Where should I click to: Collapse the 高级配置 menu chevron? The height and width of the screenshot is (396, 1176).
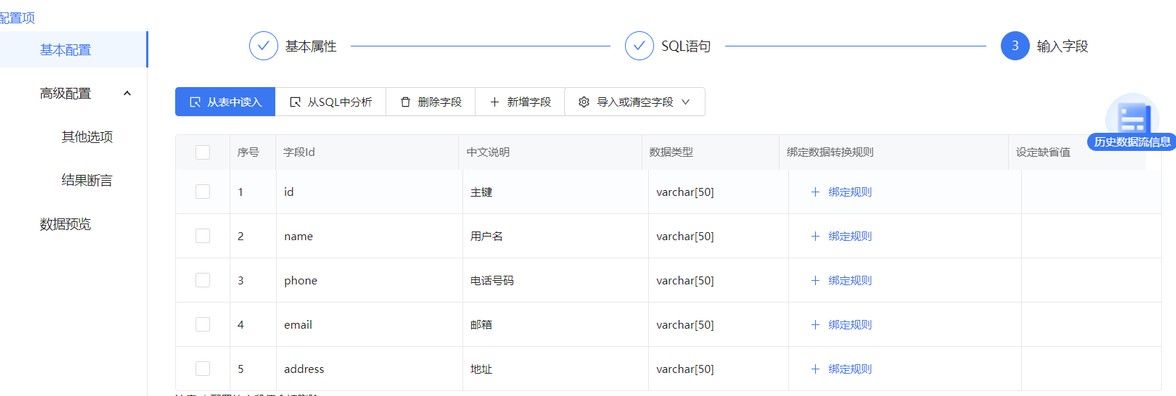click(x=127, y=93)
